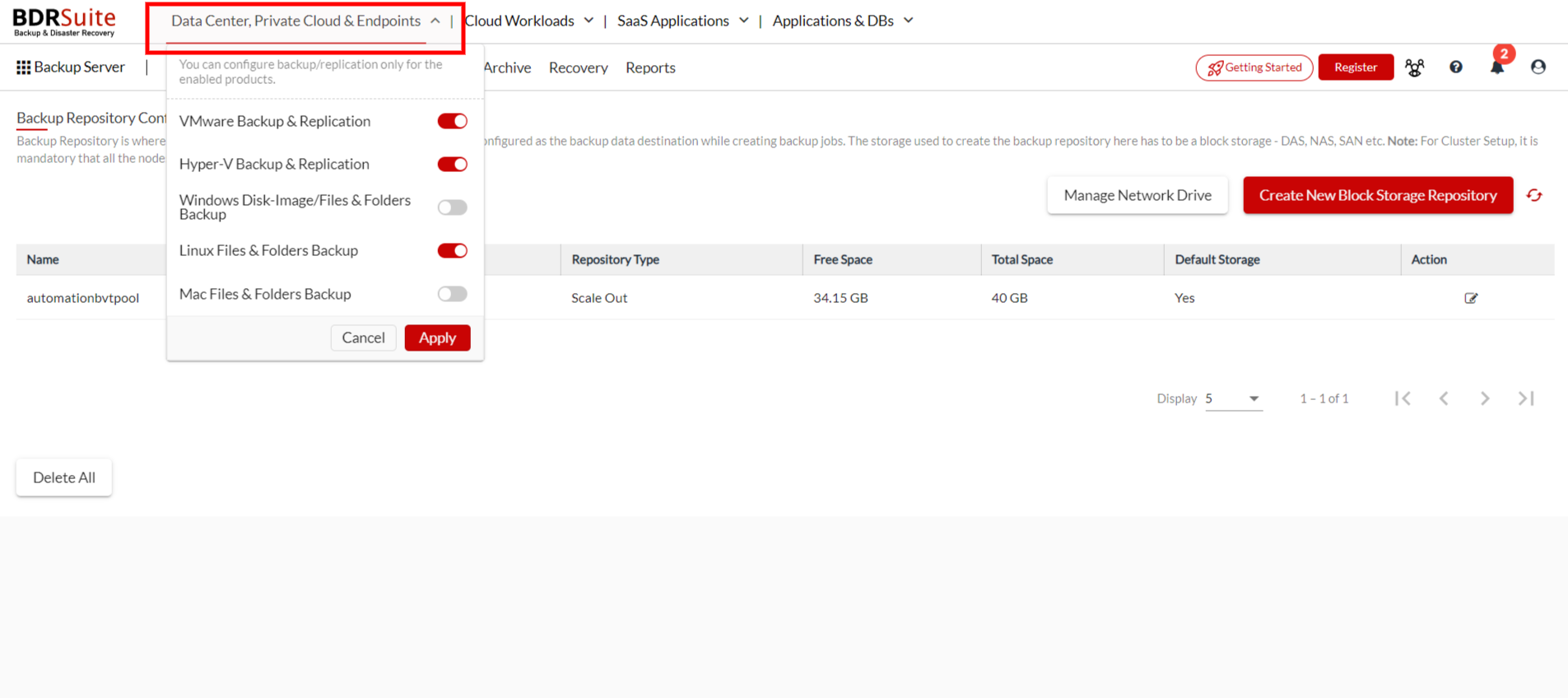Click the 1 – 1 of 1 pagination text

coord(1324,398)
